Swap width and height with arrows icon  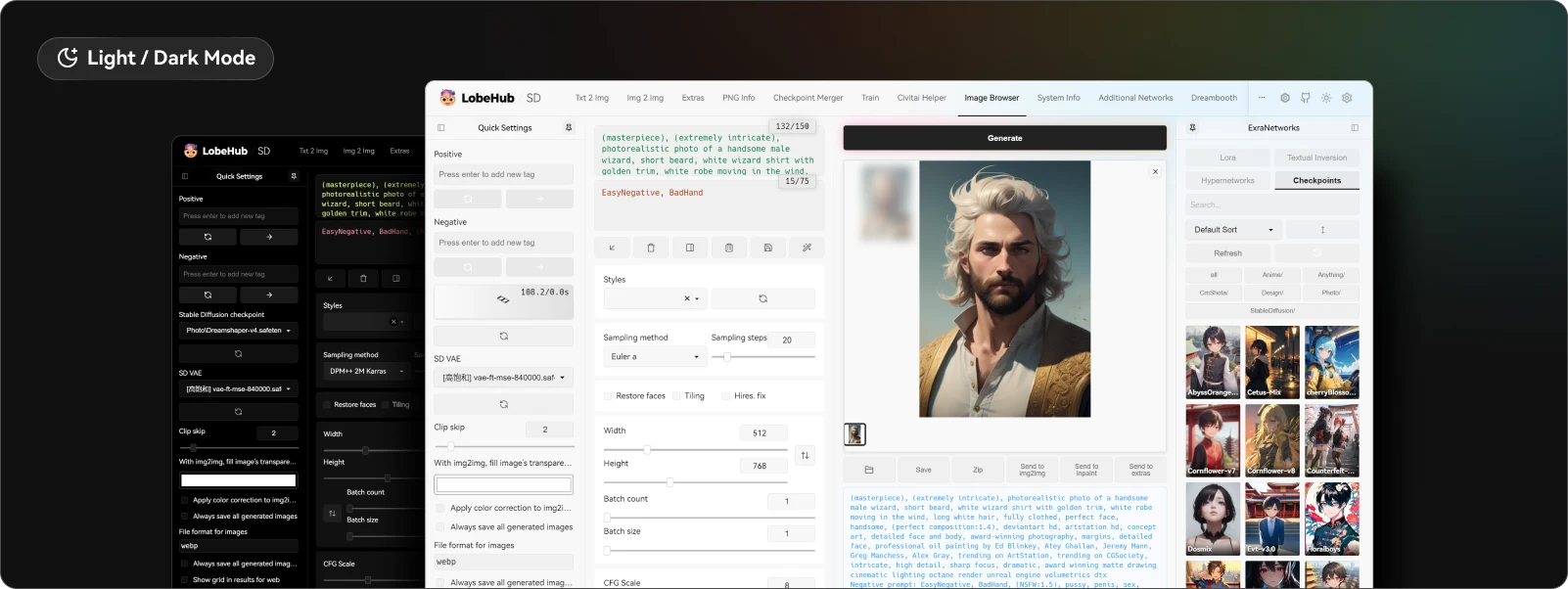[805, 455]
